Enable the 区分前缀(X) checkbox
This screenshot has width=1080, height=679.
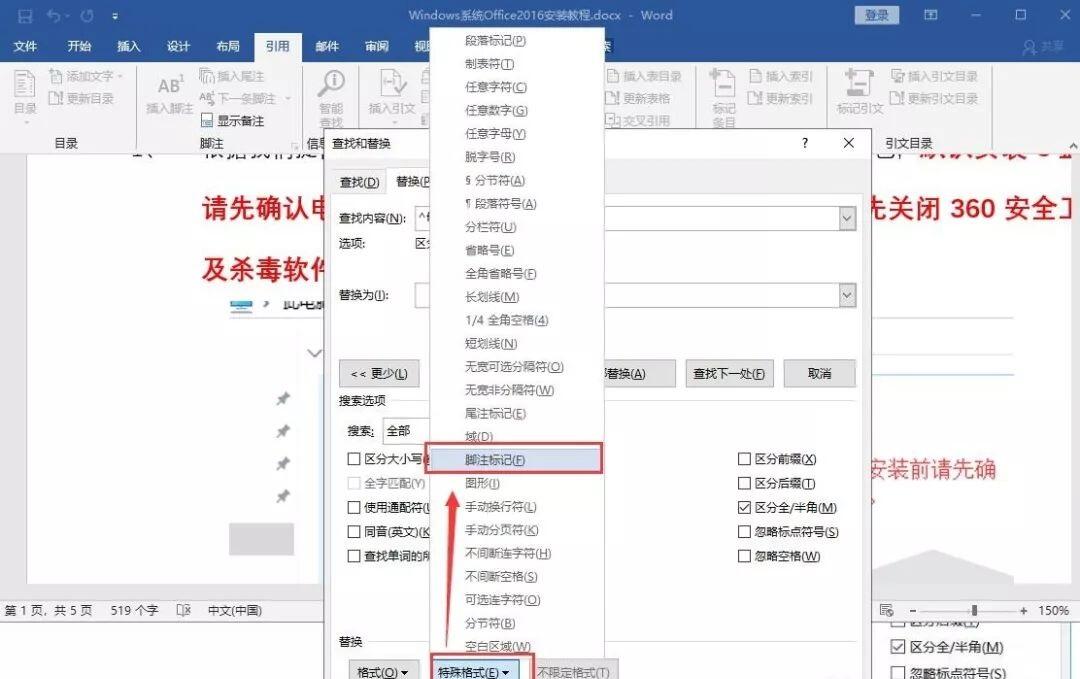point(744,459)
